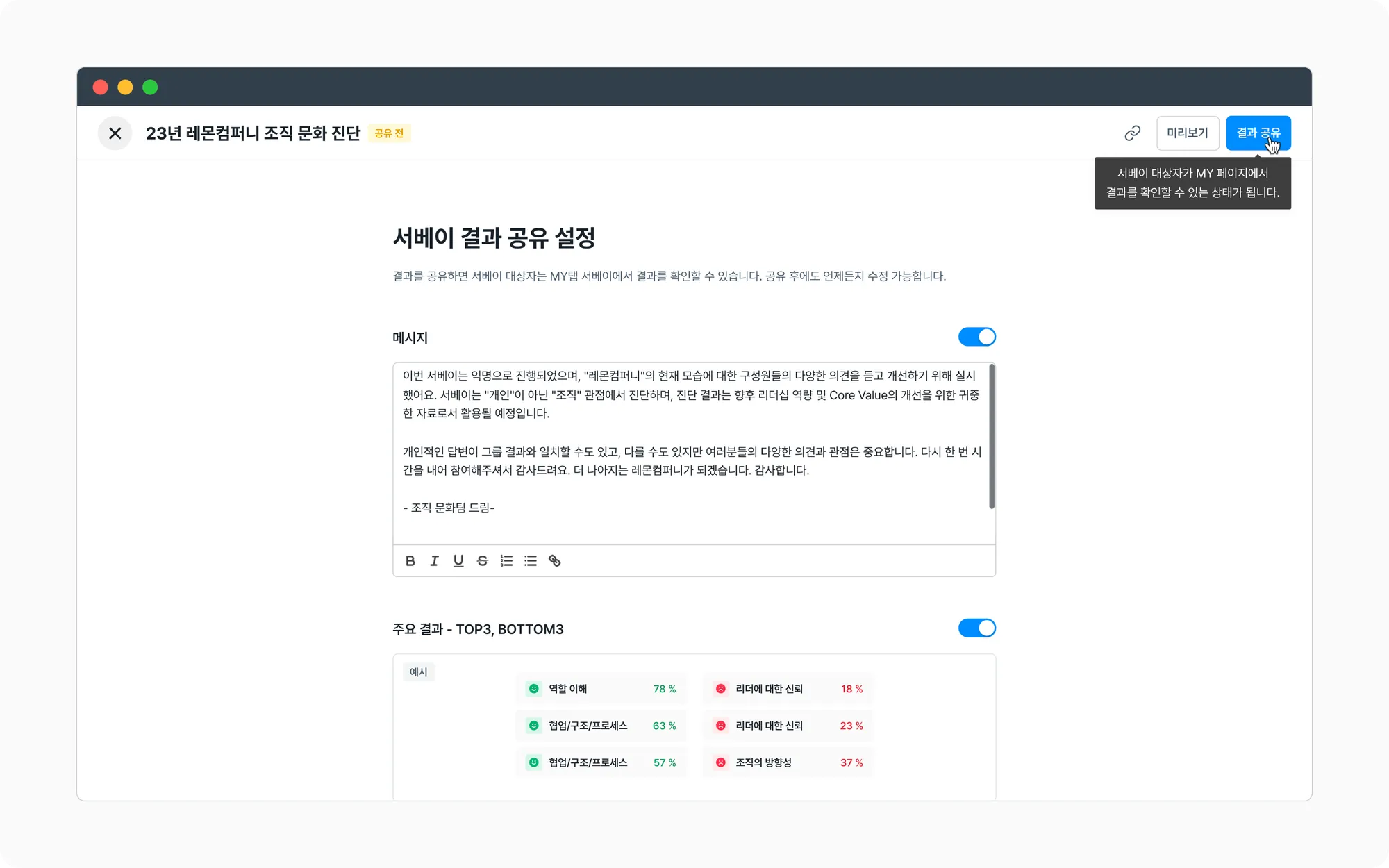
Task: Click the 조직의 방향성 result label
Action: point(764,762)
